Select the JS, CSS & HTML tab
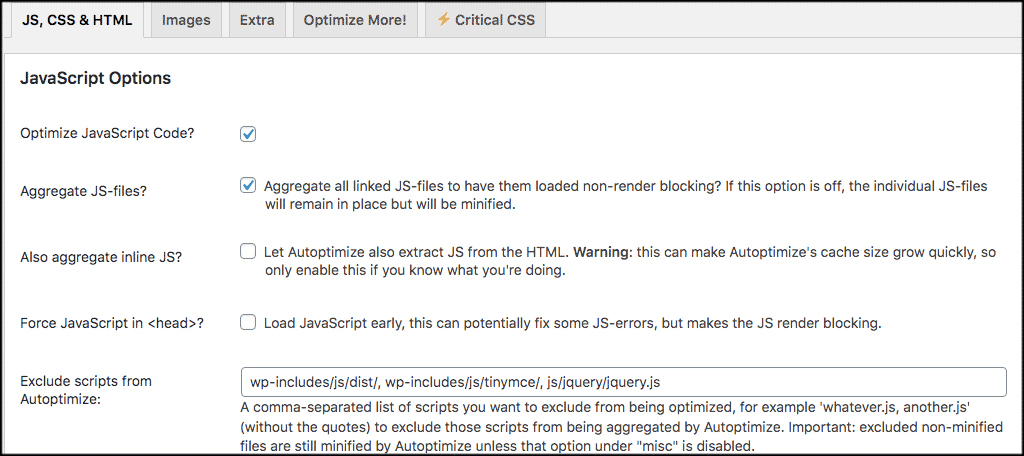1024x456 pixels. click(x=78, y=20)
